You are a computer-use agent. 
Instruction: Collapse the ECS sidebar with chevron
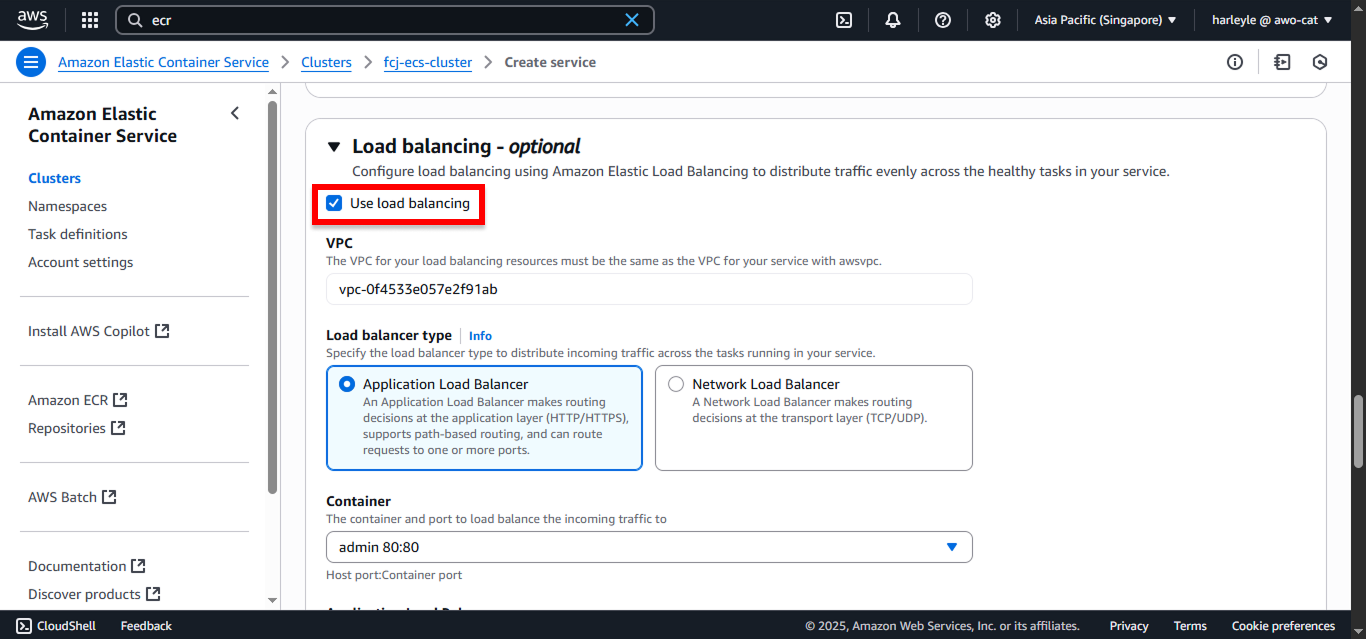click(235, 113)
